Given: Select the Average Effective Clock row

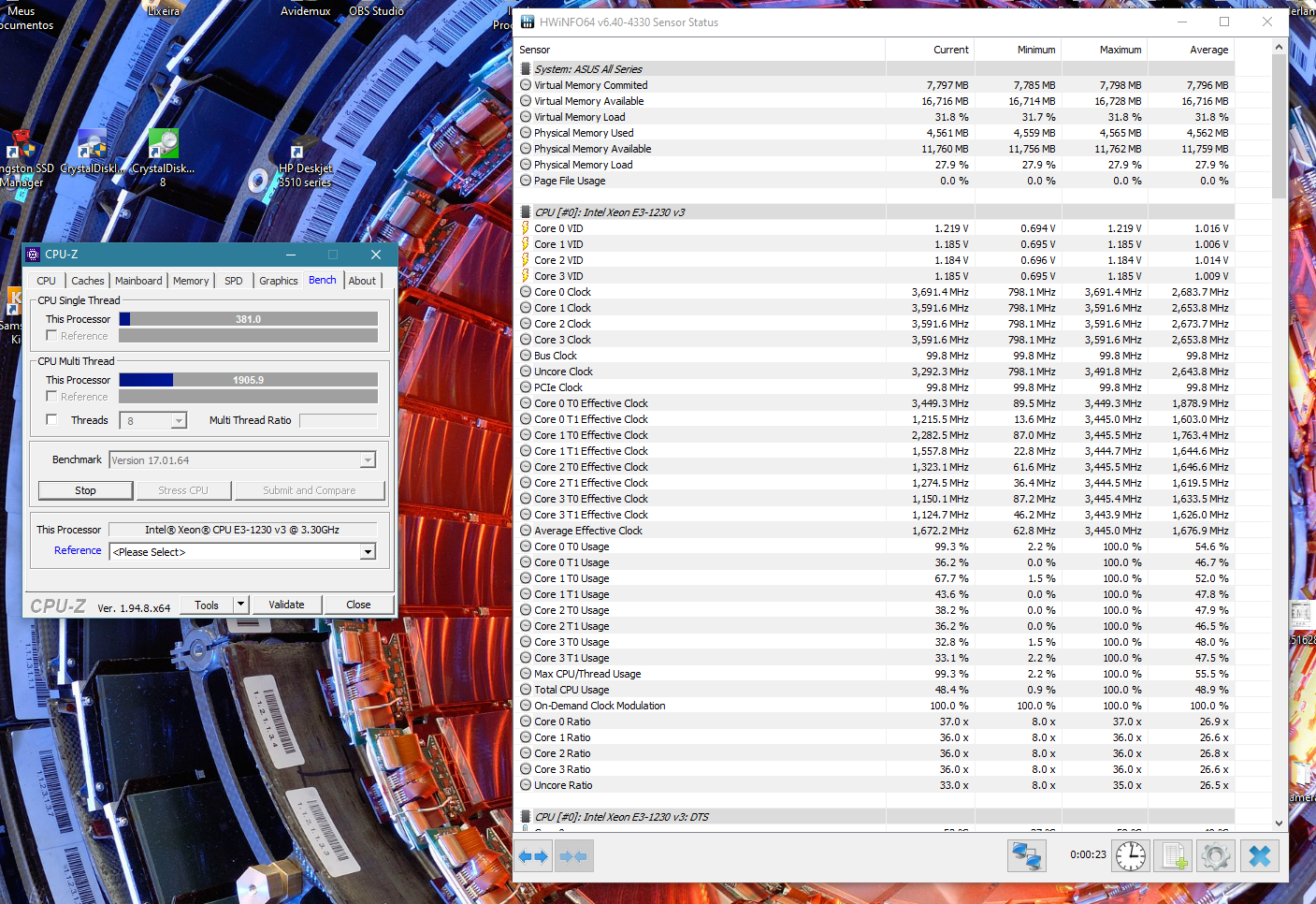Looking at the screenshot, I should (875, 531).
